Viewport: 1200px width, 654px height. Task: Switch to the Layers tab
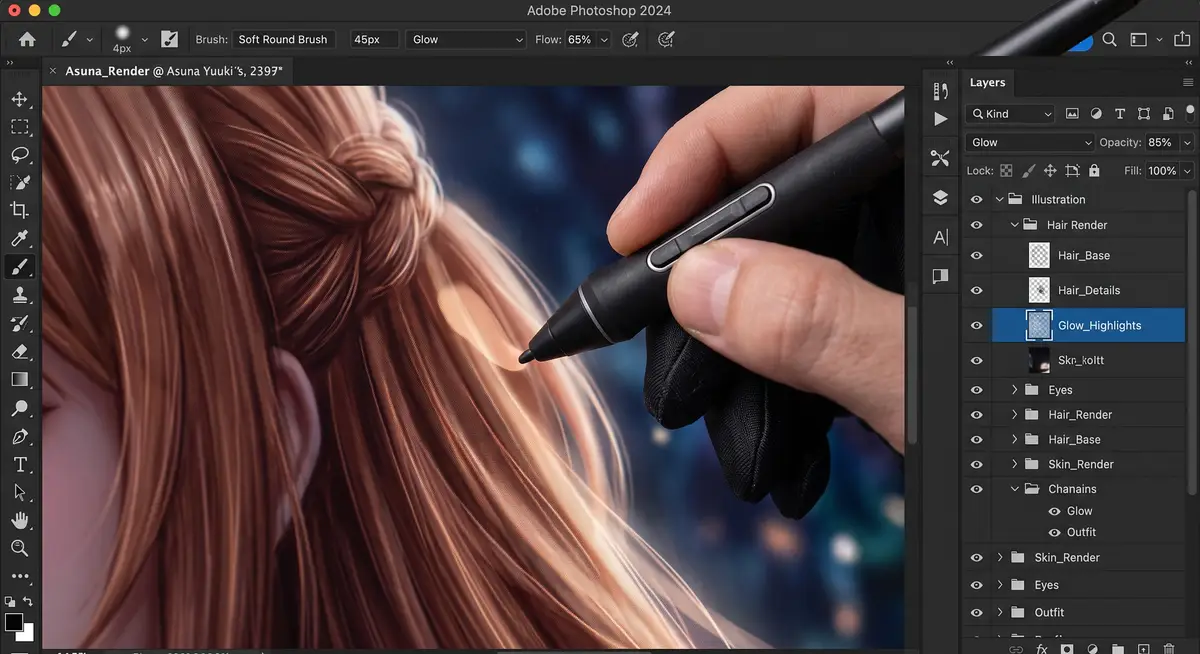pos(987,83)
